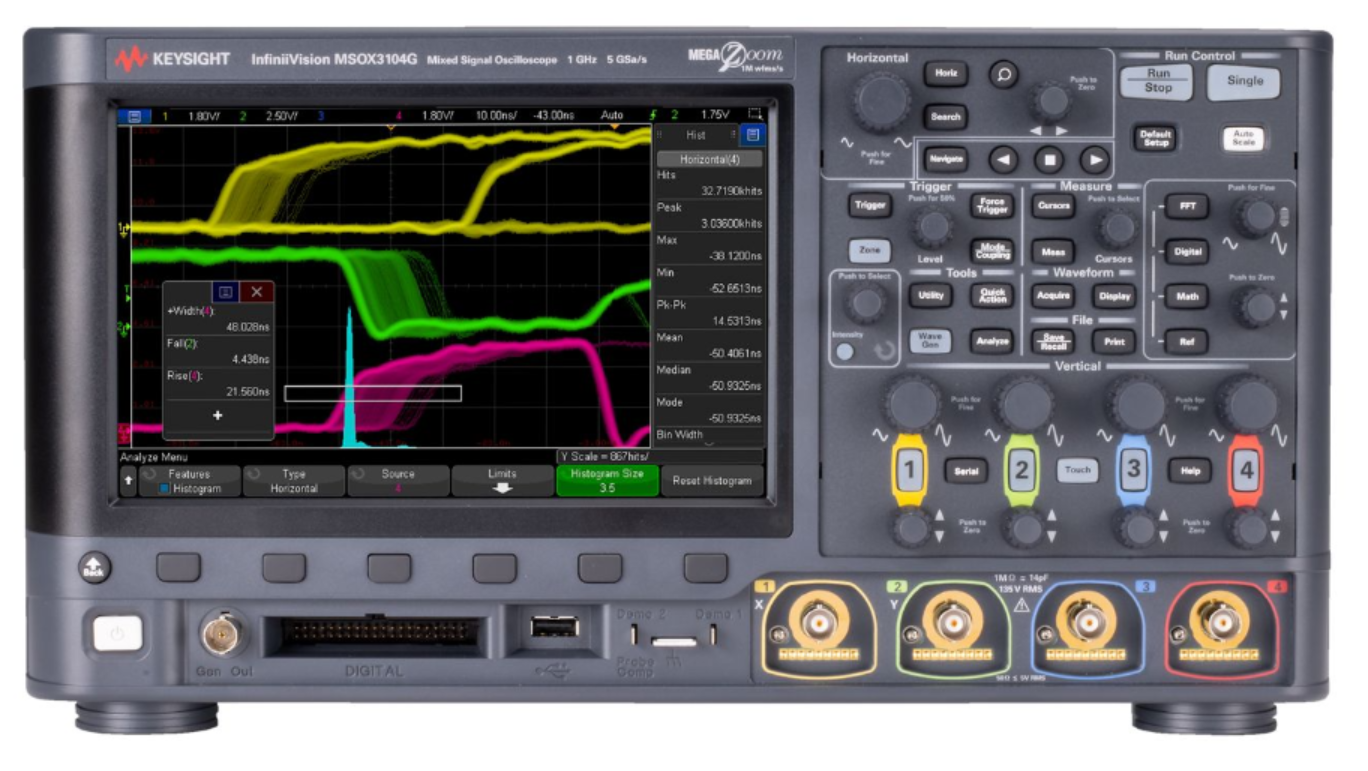Viewport: 1368px width, 771px height.
Task: Close the measurements popup with red X
Action: coord(257,292)
